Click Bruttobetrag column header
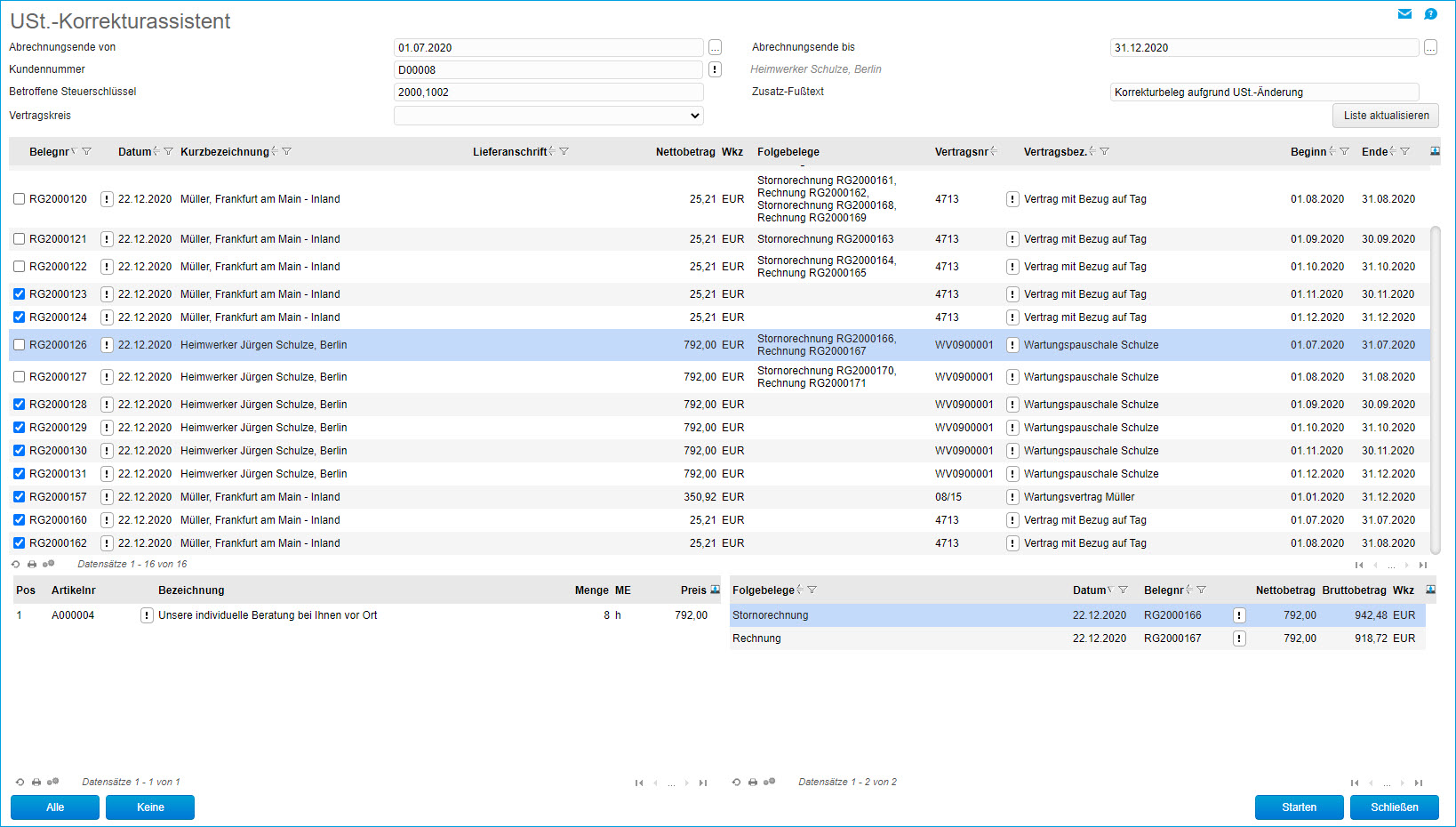 point(1354,590)
